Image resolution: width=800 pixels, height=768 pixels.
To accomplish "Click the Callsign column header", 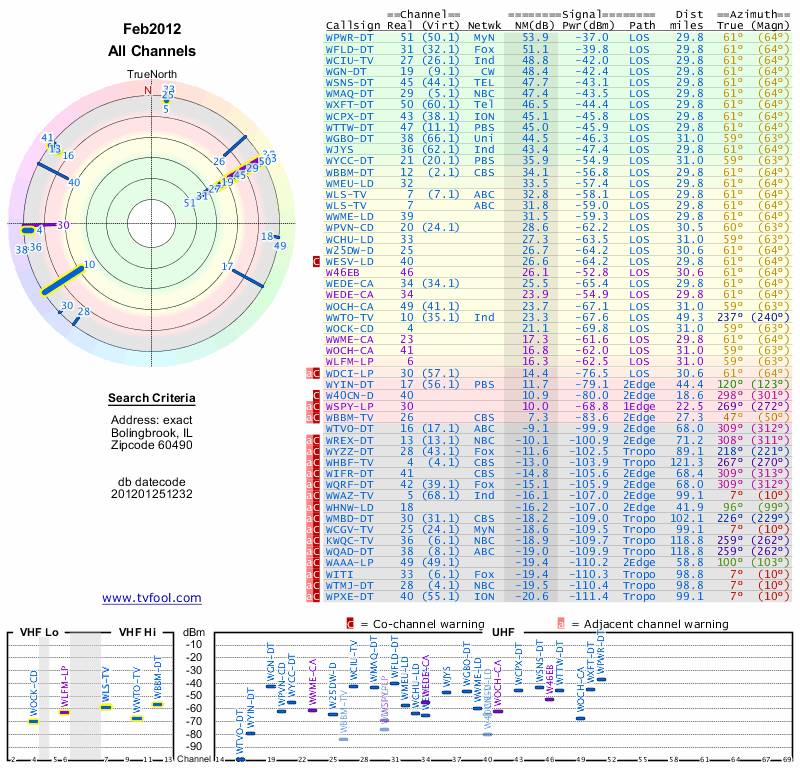I will (353, 24).
